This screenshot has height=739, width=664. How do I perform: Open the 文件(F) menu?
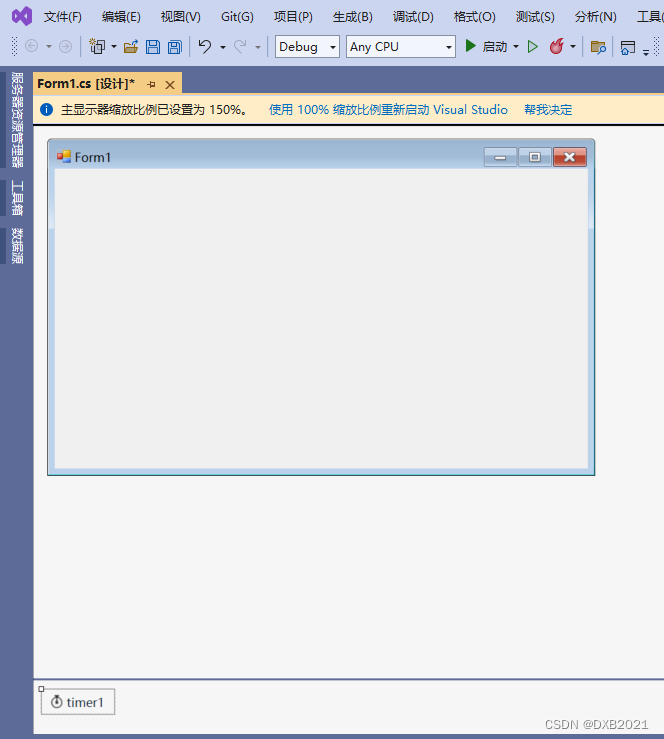[63, 17]
